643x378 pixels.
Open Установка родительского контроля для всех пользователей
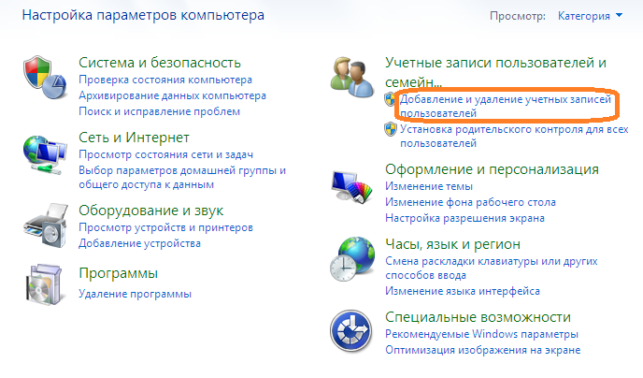point(514,136)
